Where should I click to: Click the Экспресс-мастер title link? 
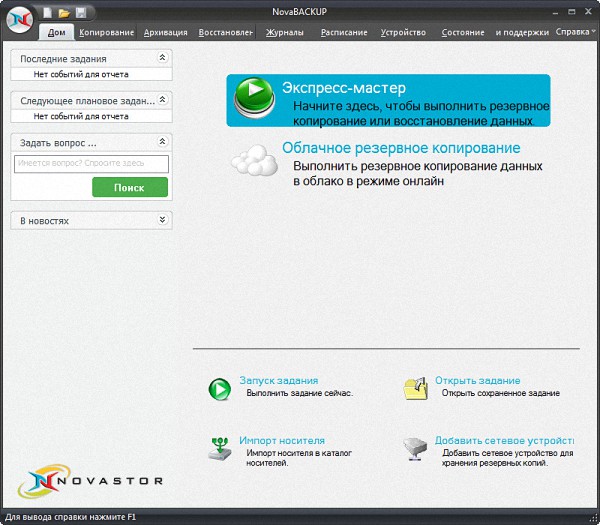tap(344, 88)
